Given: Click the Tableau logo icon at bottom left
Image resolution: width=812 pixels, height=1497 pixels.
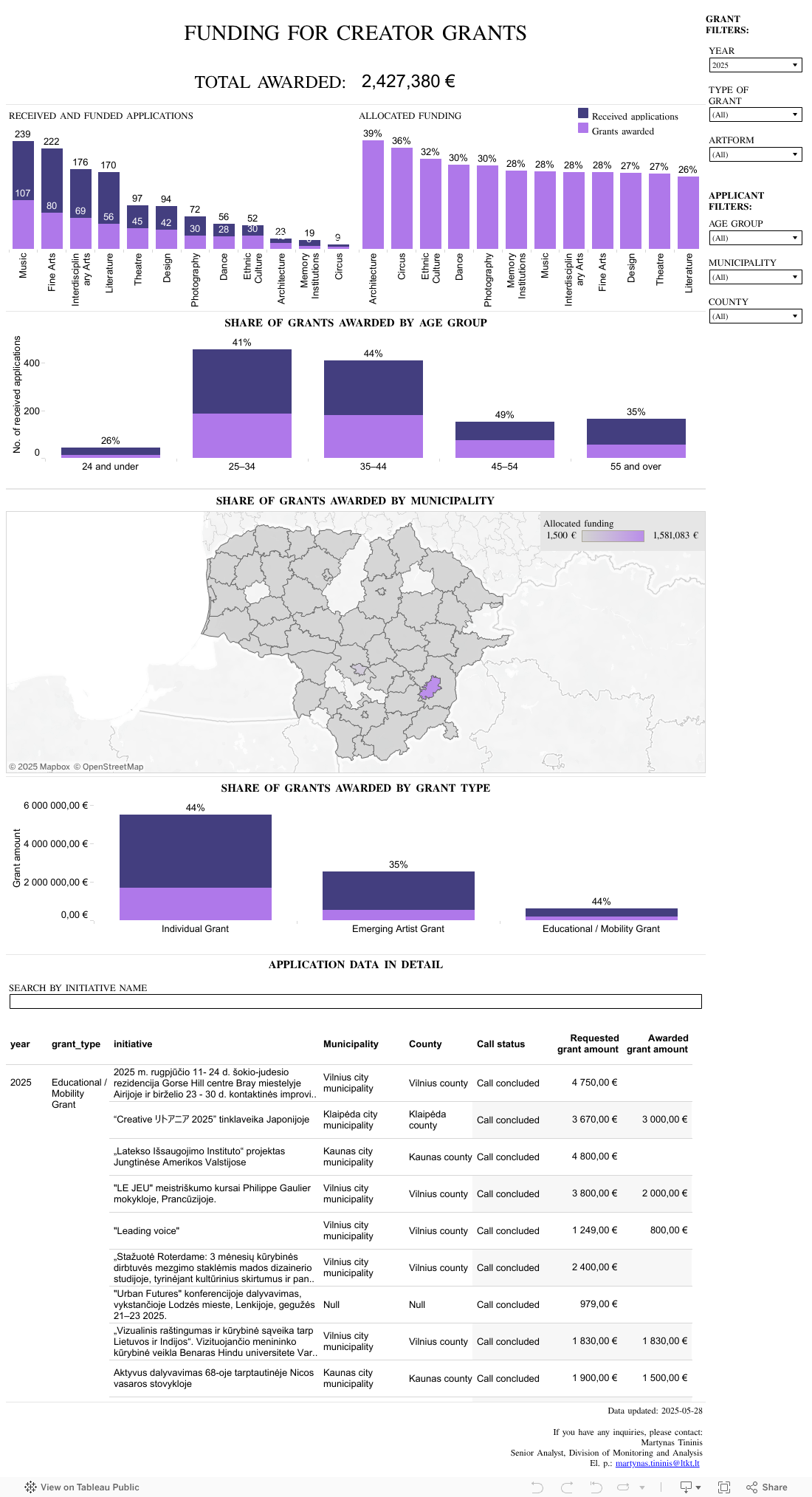Looking at the screenshot, I should coord(30,1487).
